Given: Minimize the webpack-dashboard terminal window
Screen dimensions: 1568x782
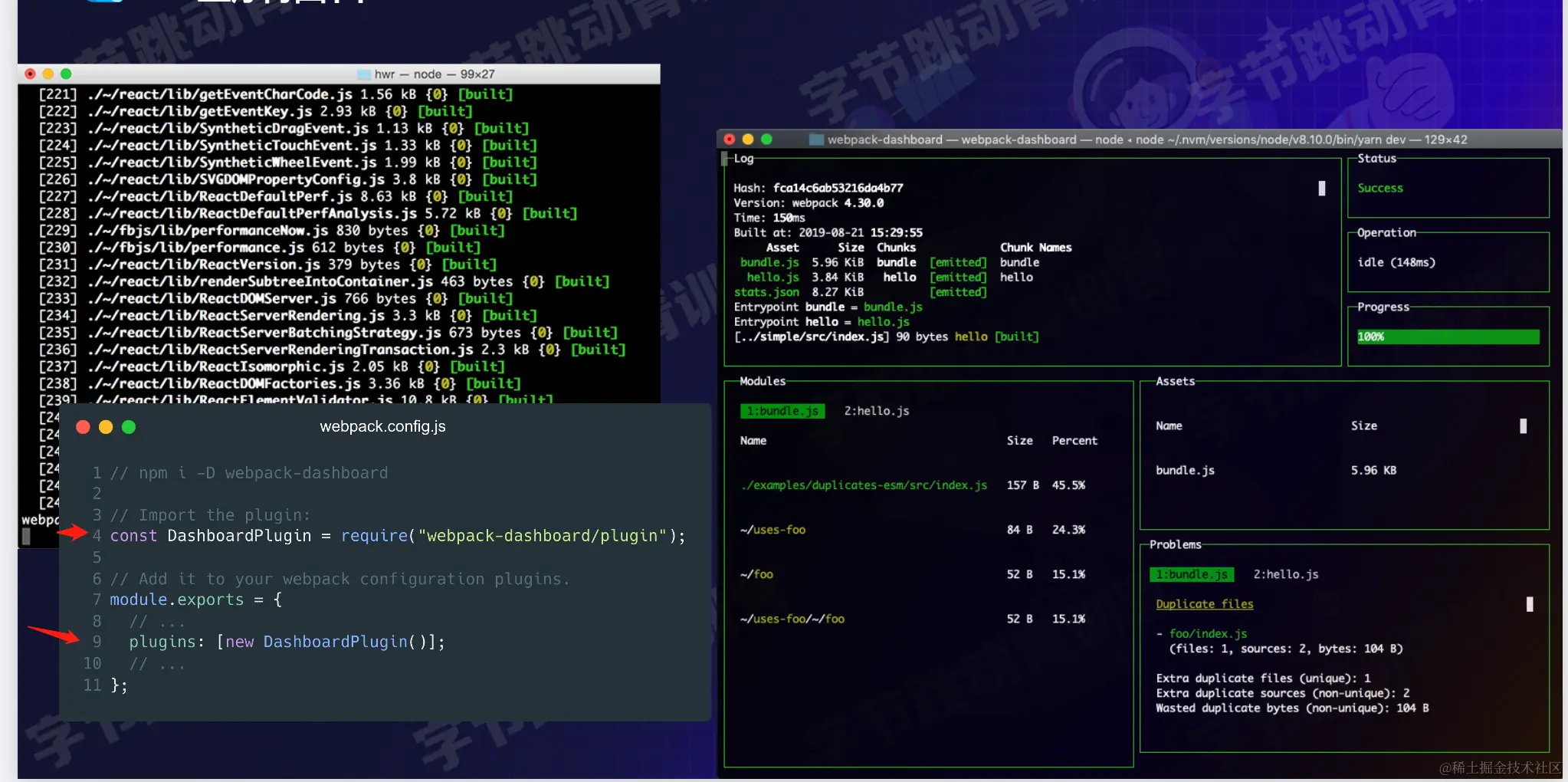Looking at the screenshot, I should point(748,140).
